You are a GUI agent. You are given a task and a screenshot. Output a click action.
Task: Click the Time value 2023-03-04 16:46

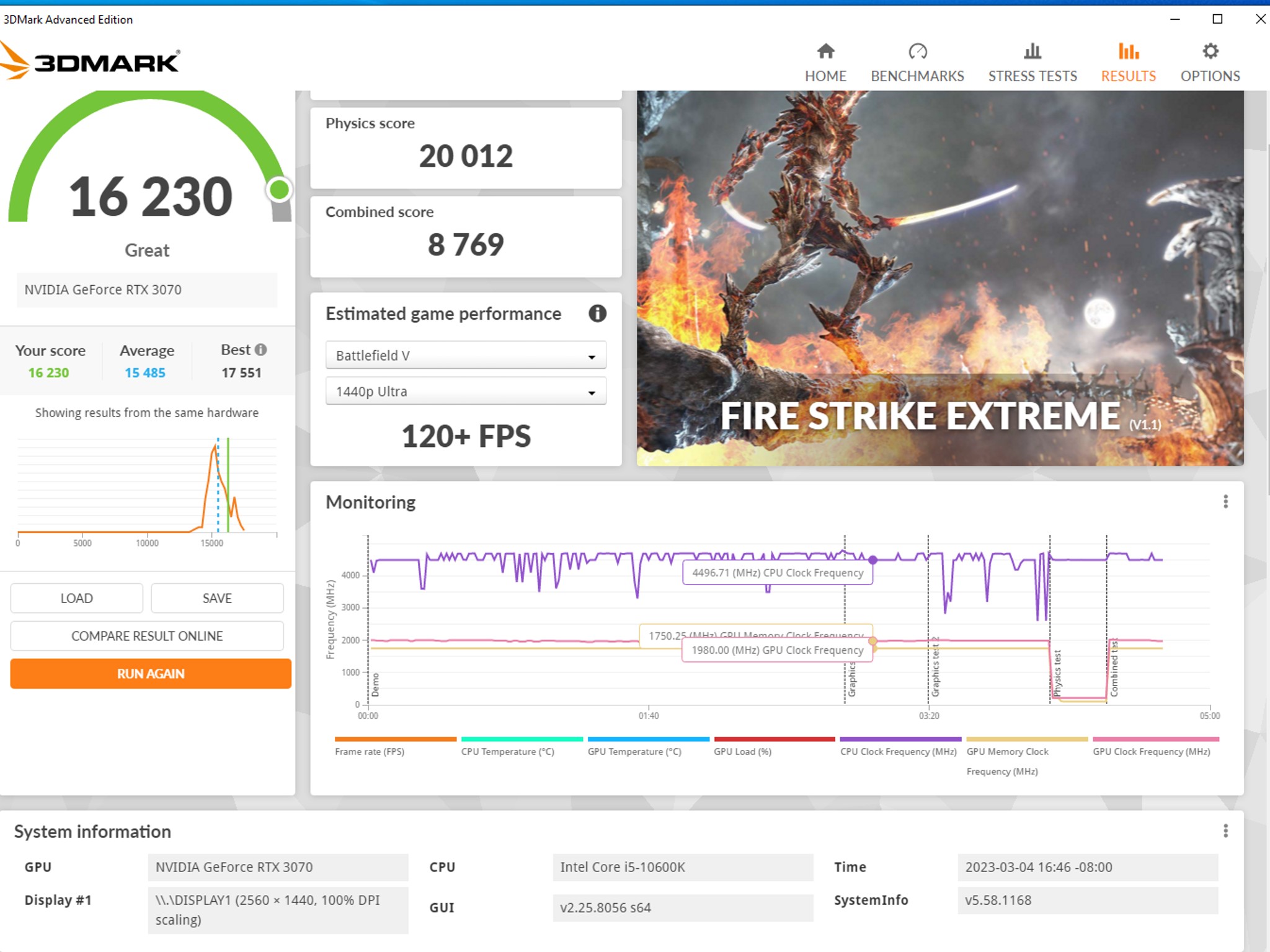(x=1088, y=867)
